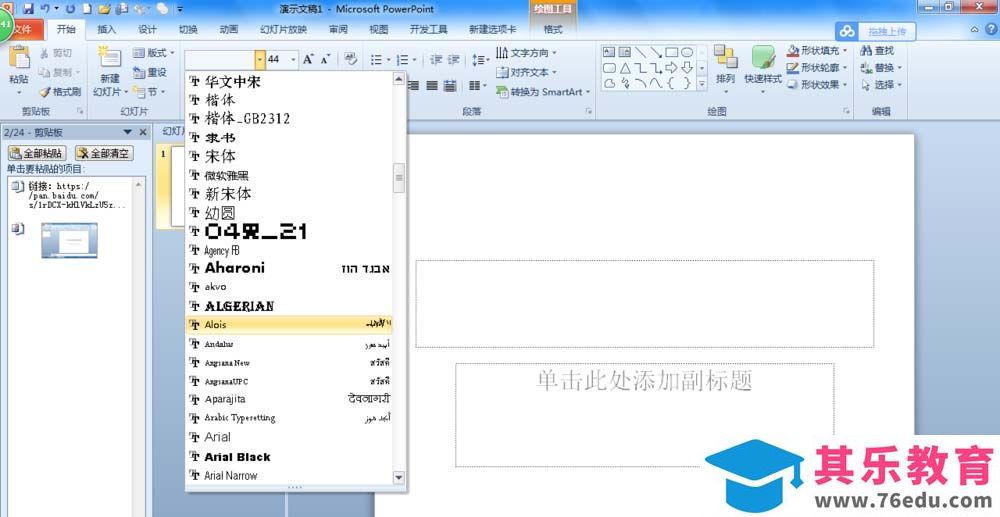Open the Design (设计) ribbon tab
This screenshot has height=517, width=1000.
[x=147, y=29]
